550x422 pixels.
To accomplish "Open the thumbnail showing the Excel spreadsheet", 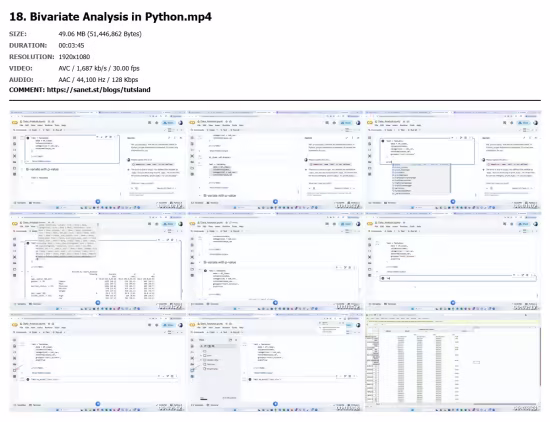I will pos(453,362).
